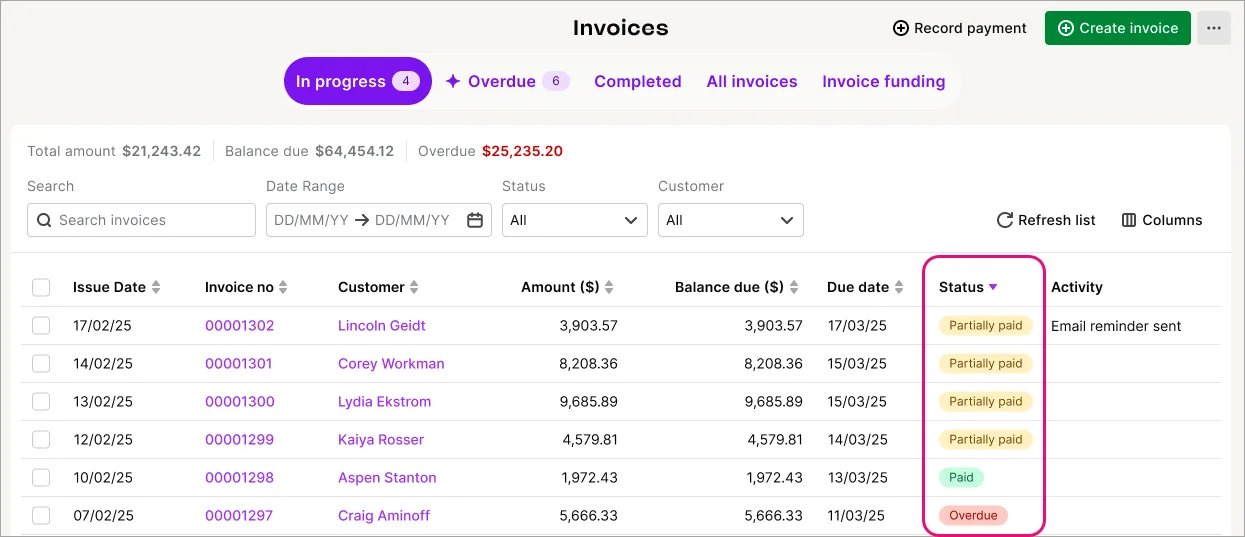Open the Invoice funding tab

tap(884, 81)
